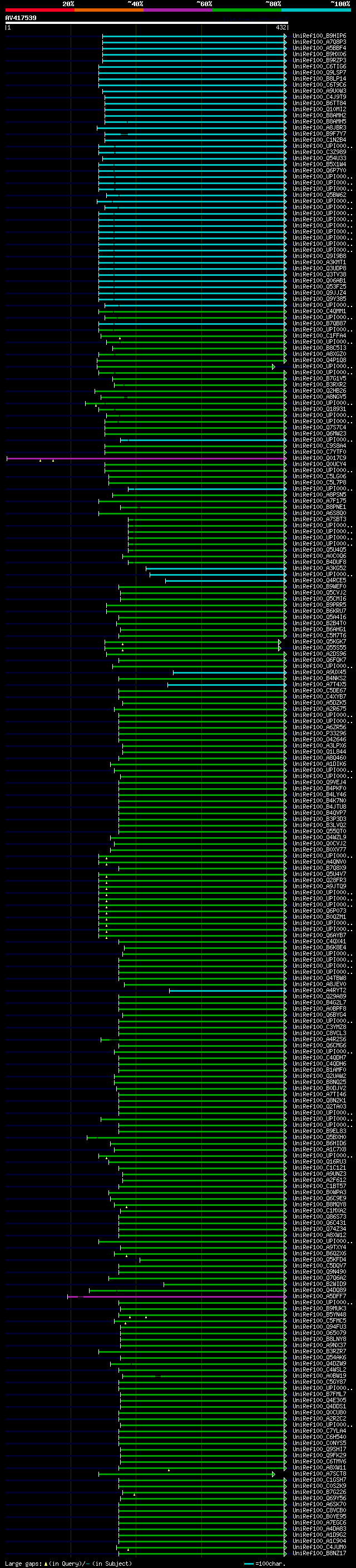Screen dimensions: 356x1568
Task: Select the UniRef100_Q6P7Y0 label
Action: pyautogui.click(x=319, y=170)
